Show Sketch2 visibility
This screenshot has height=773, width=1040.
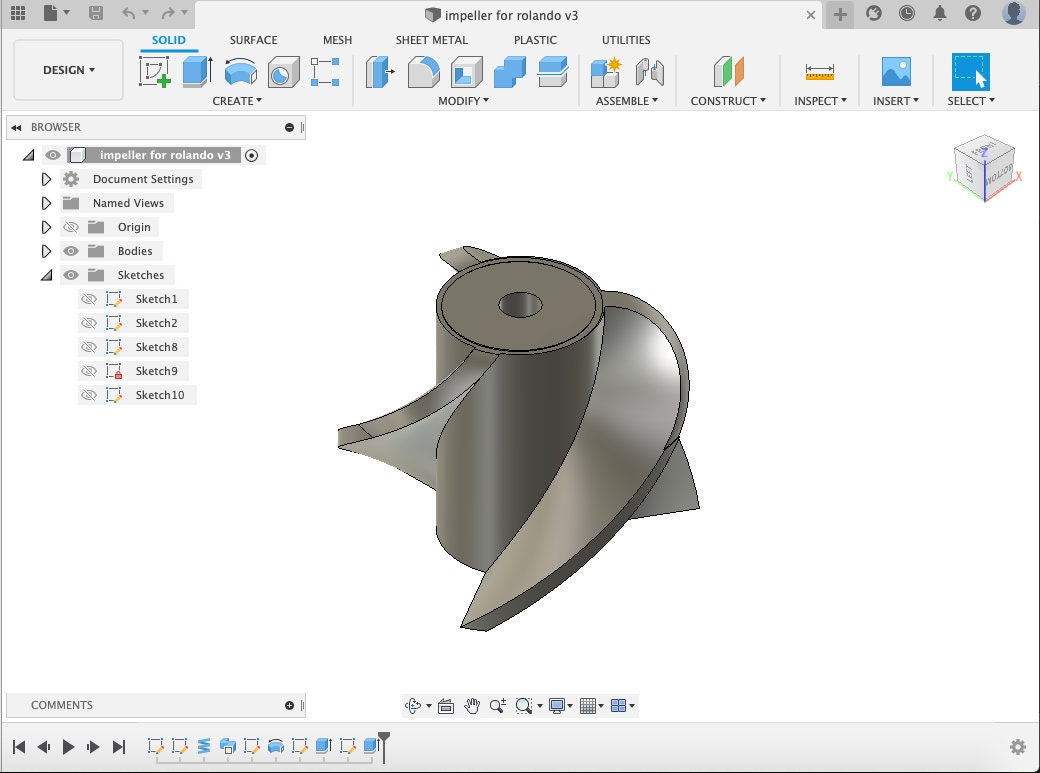click(88, 323)
